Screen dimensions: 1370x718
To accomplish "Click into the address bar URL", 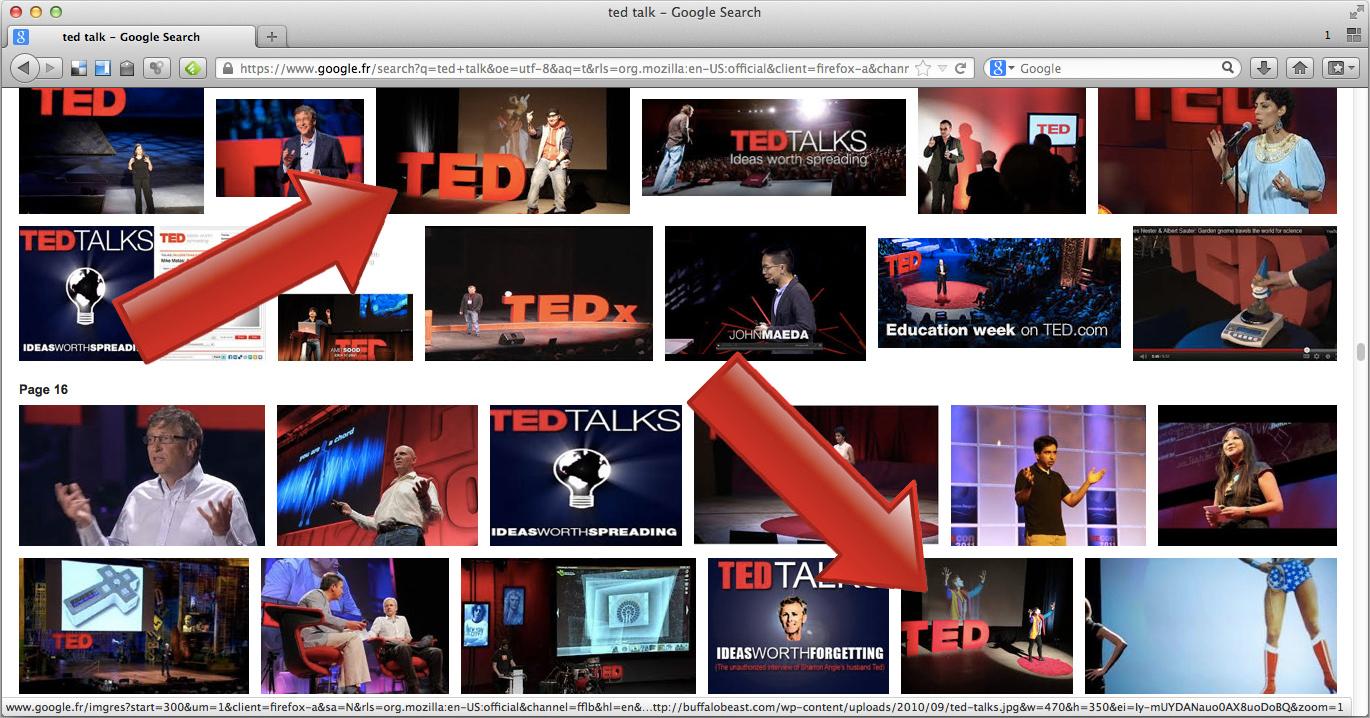I will (574, 69).
